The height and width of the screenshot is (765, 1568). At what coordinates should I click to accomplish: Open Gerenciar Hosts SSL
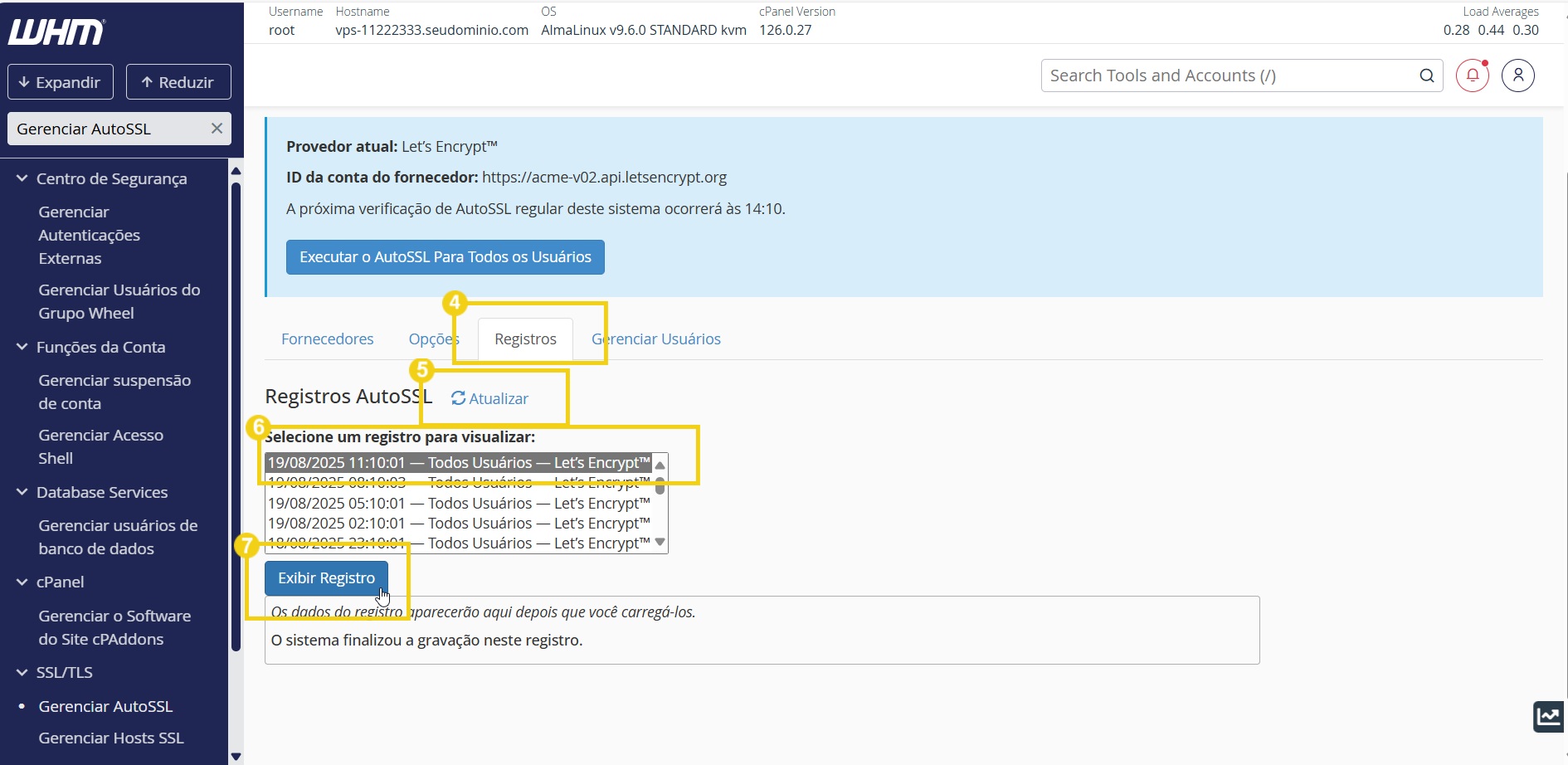(x=110, y=738)
